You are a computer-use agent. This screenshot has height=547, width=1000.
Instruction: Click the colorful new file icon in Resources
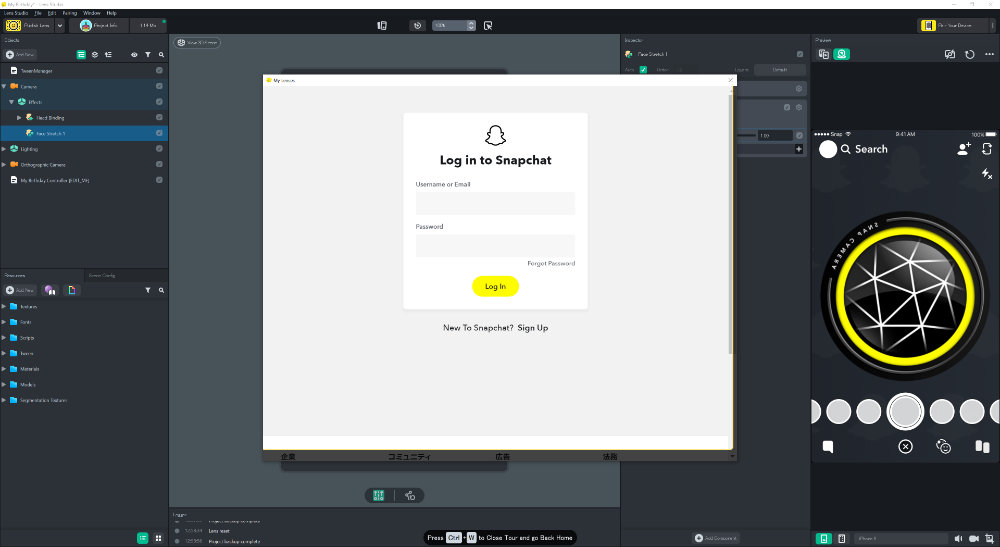tap(72, 290)
